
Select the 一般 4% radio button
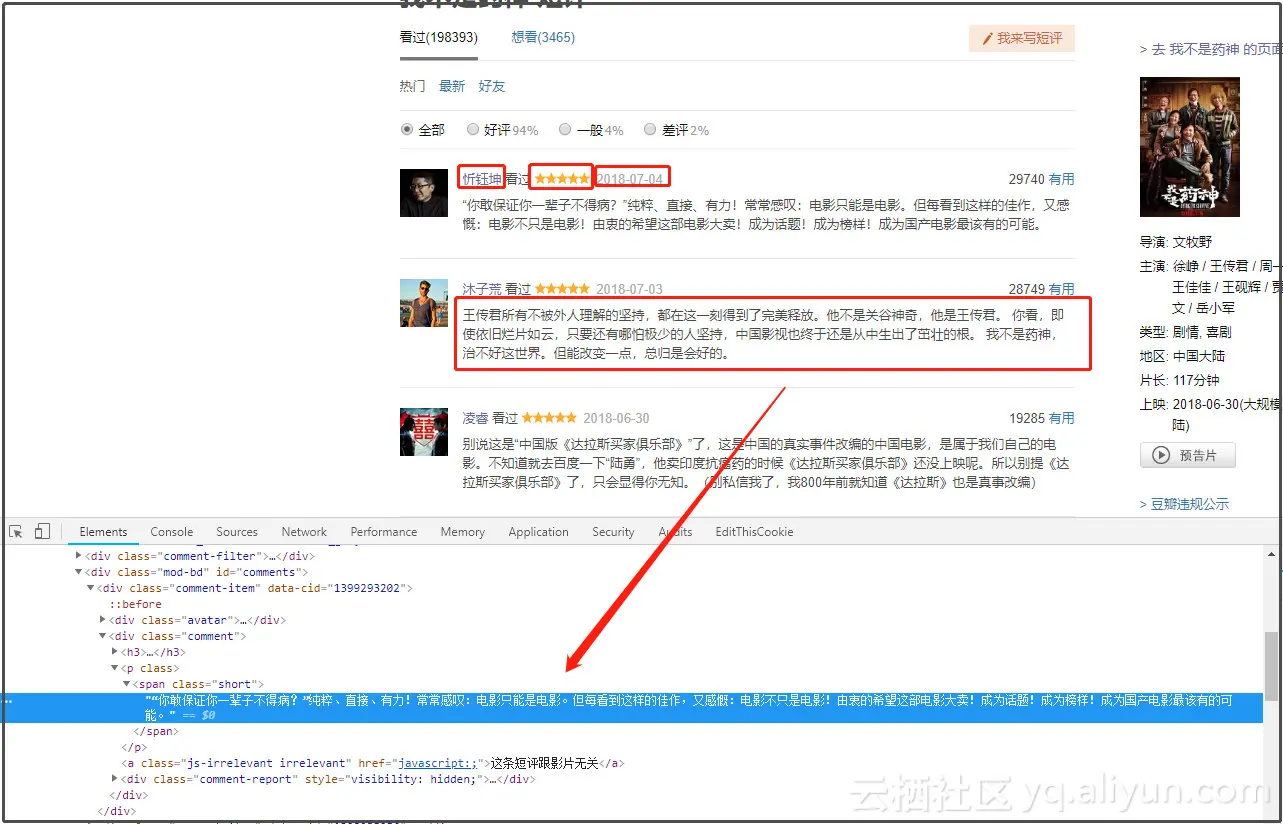(565, 129)
